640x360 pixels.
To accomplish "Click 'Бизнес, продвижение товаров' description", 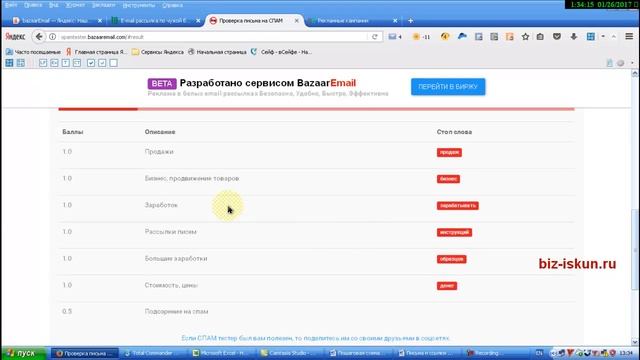I will [192, 178].
